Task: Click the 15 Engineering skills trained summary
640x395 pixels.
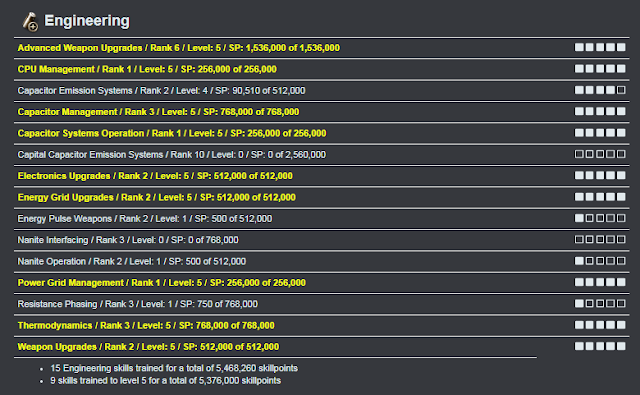Action: coord(174,368)
